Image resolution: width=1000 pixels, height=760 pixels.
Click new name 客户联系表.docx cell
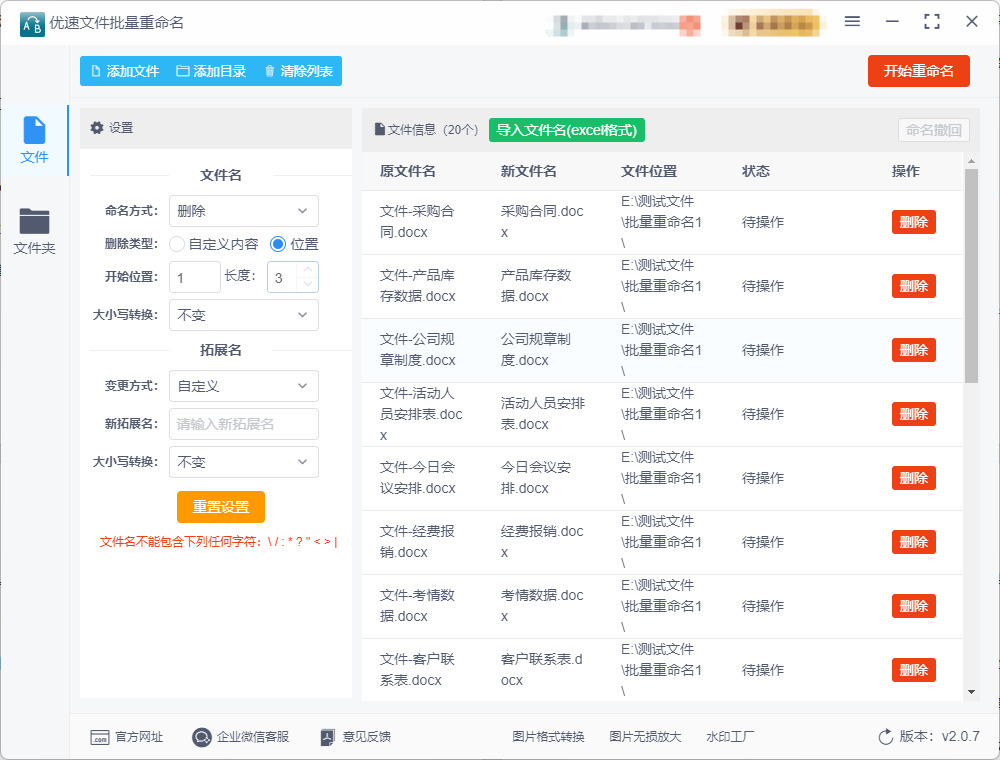pos(541,669)
